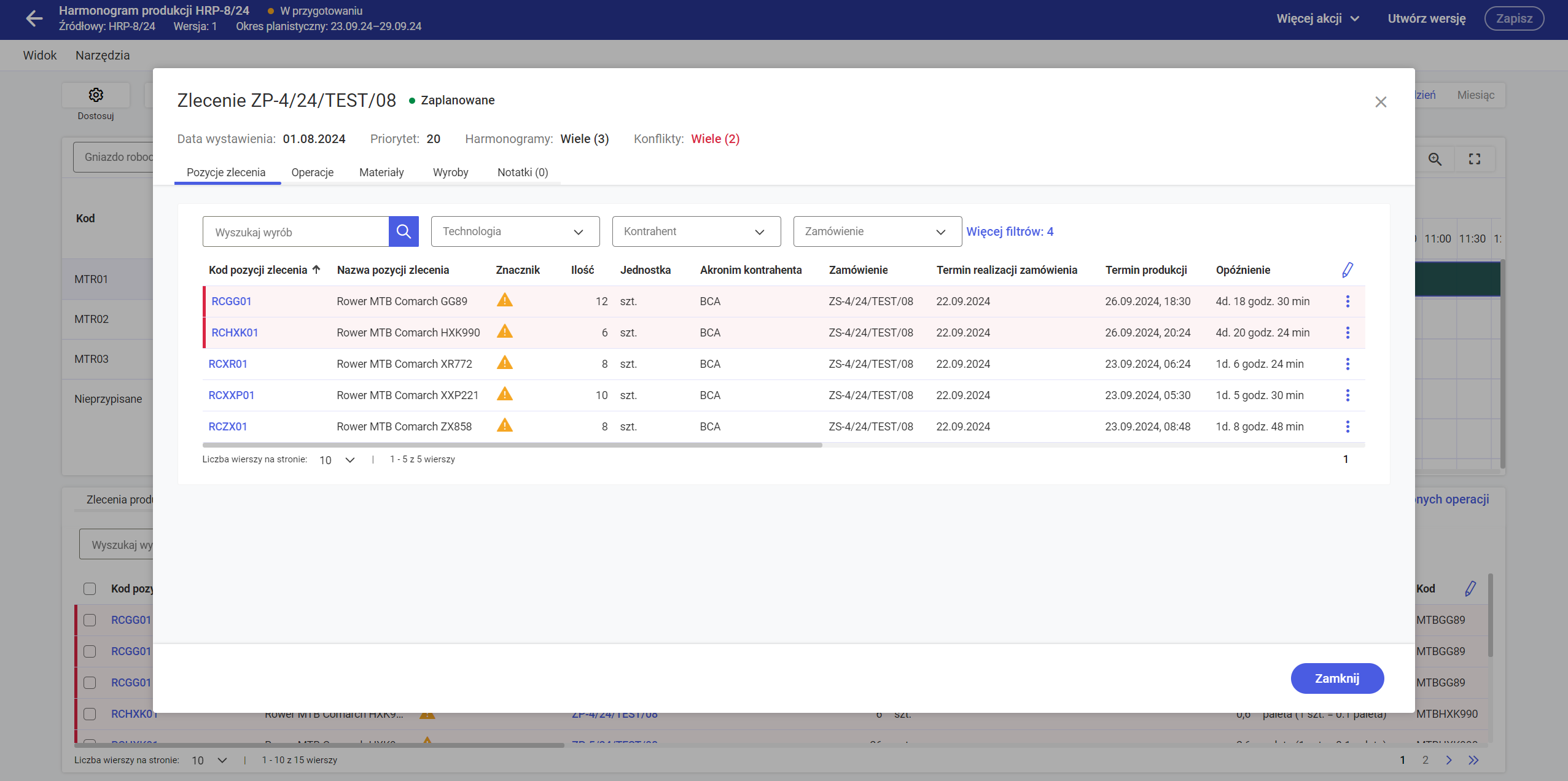
Task: Click the column edit pencil in the dialog
Action: pyautogui.click(x=1348, y=270)
